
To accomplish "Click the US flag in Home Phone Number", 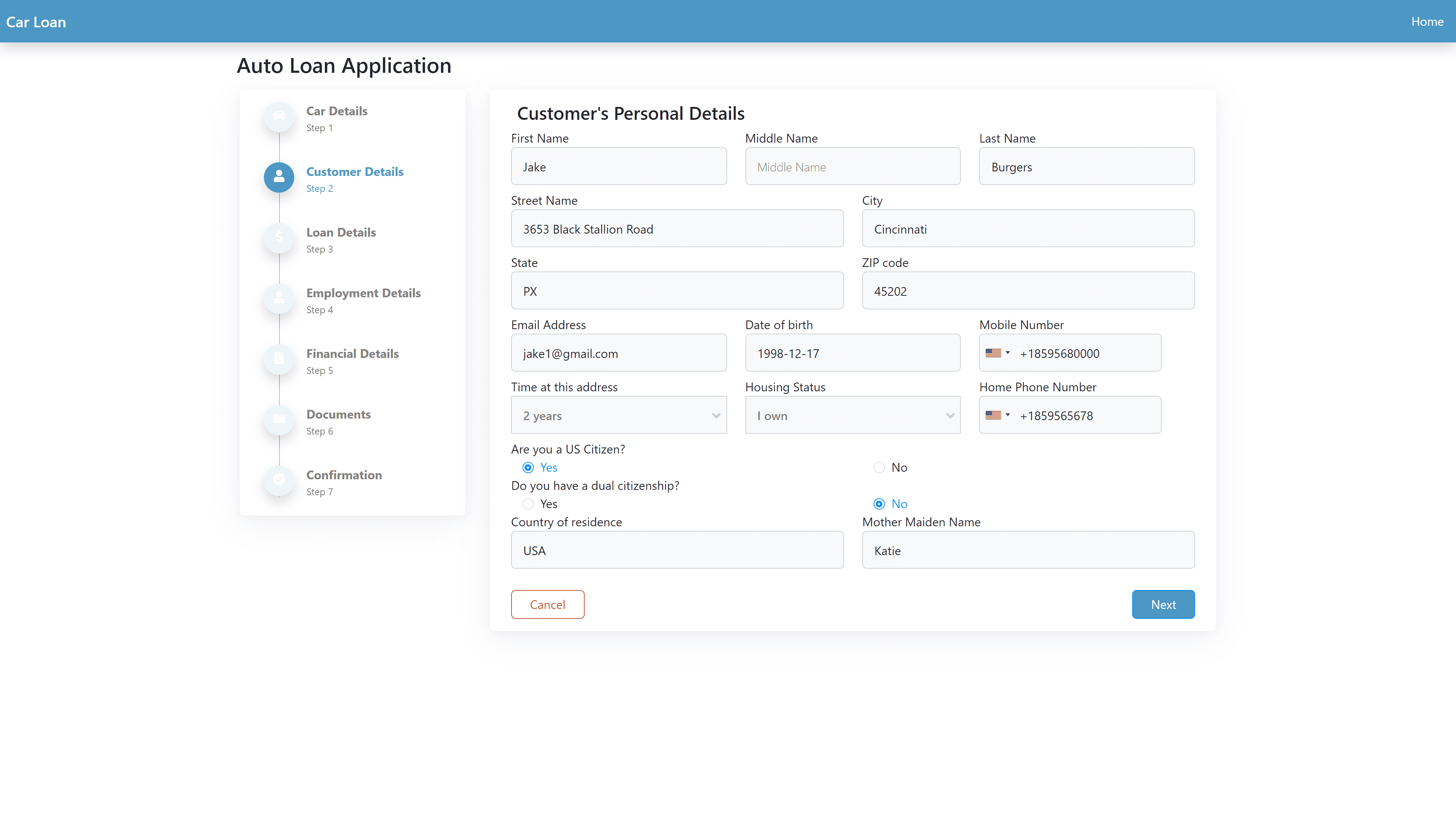I will coord(993,415).
